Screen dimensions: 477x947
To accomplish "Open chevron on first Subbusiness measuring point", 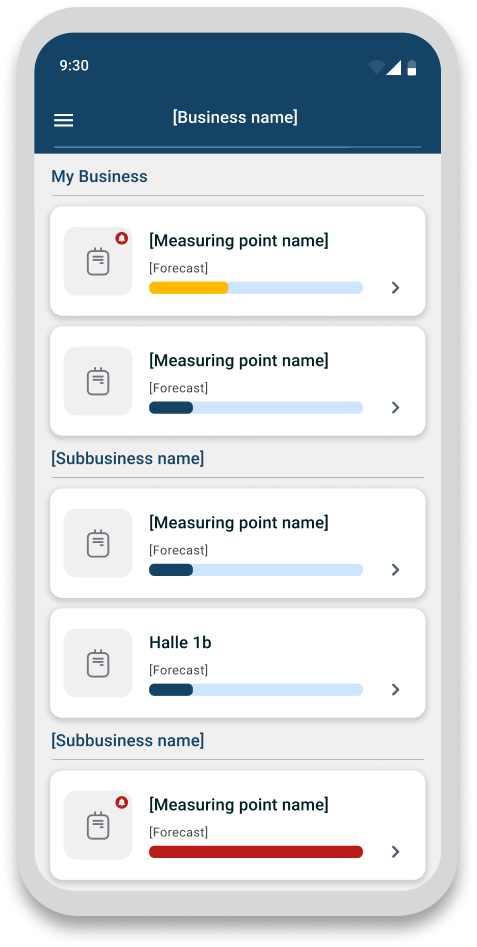I will 395,570.
